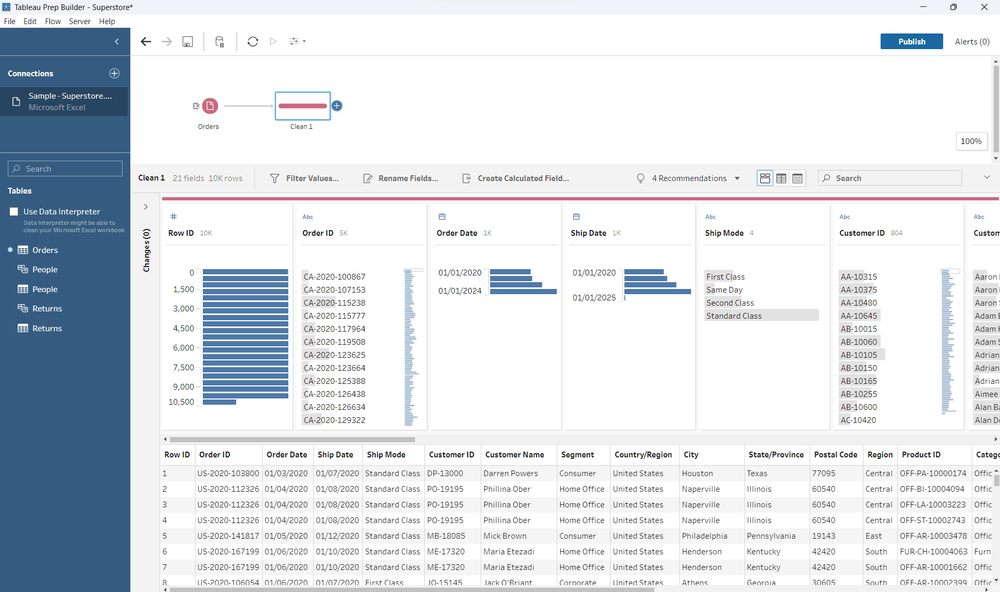Click the lightbulb Recommendations icon
This screenshot has width=1000, height=592.
[640, 179]
